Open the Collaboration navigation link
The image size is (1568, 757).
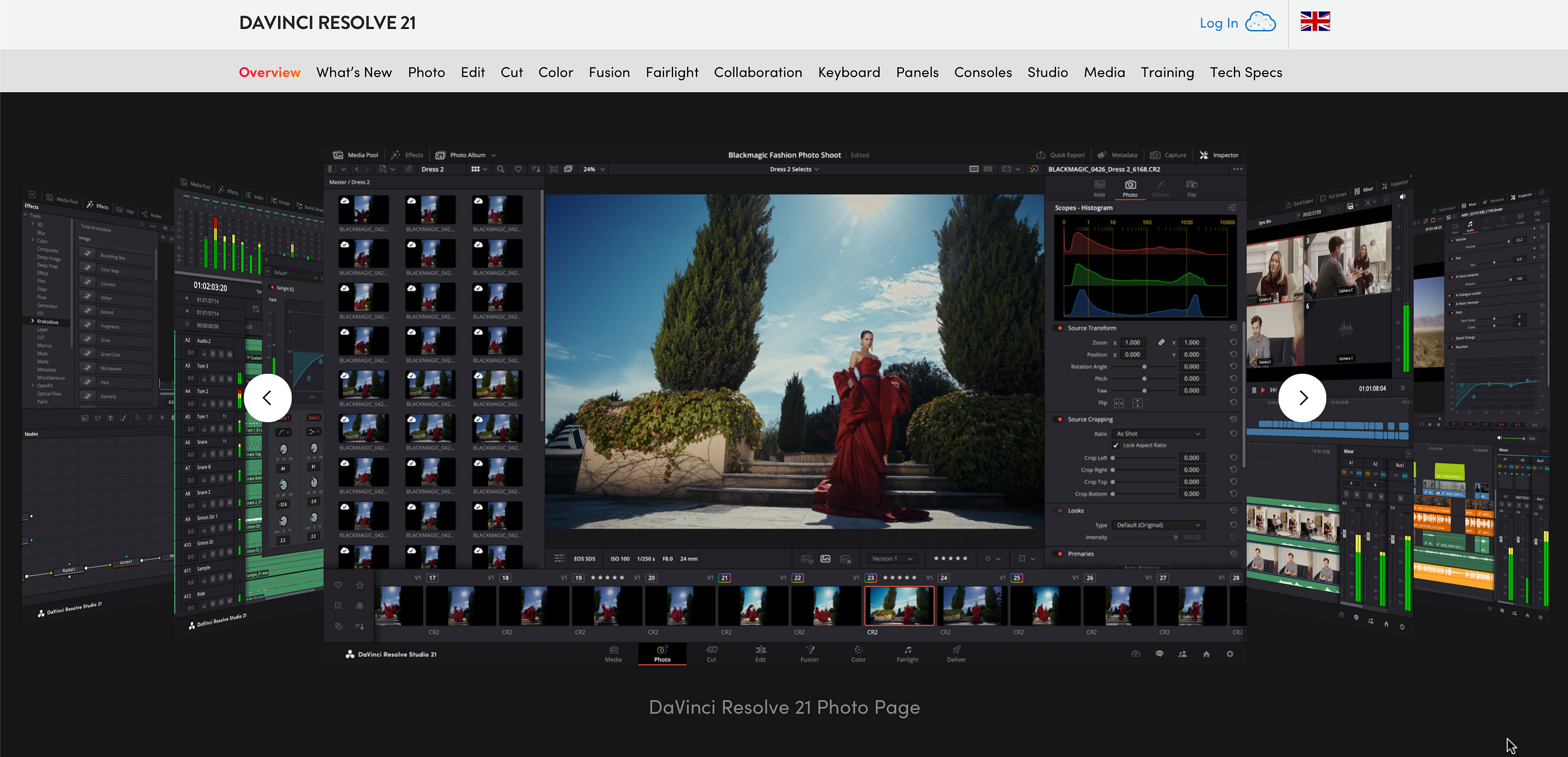758,72
